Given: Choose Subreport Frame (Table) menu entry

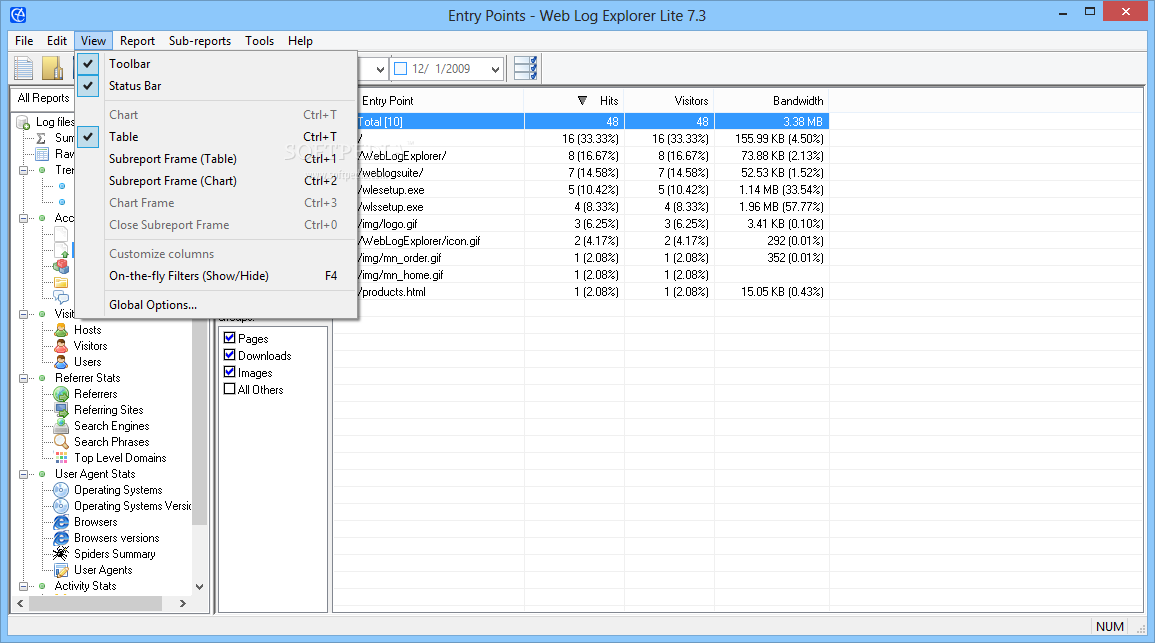Looking at the screenshot, I should coord(217,159).
